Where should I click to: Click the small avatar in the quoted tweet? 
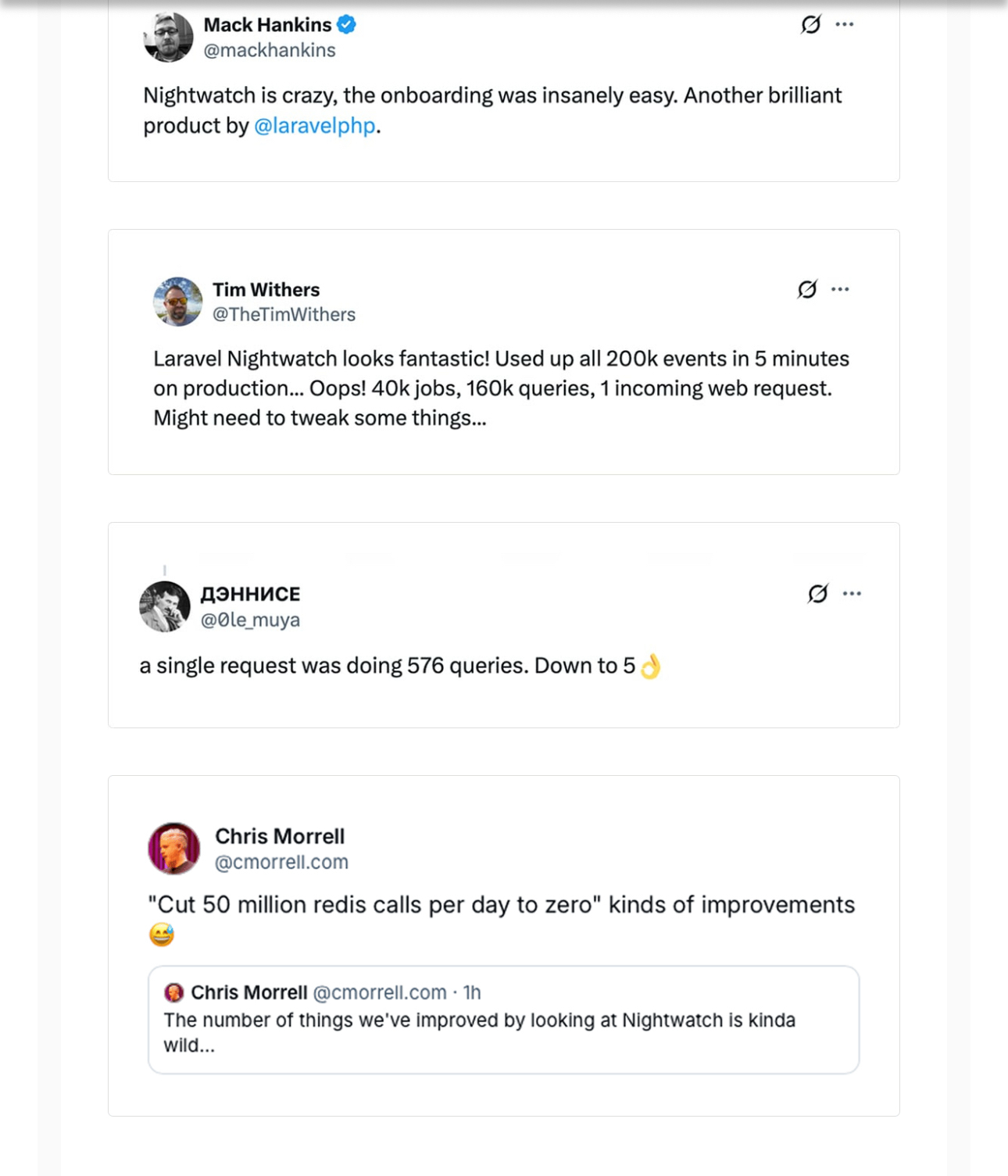[x=173, y=992]
